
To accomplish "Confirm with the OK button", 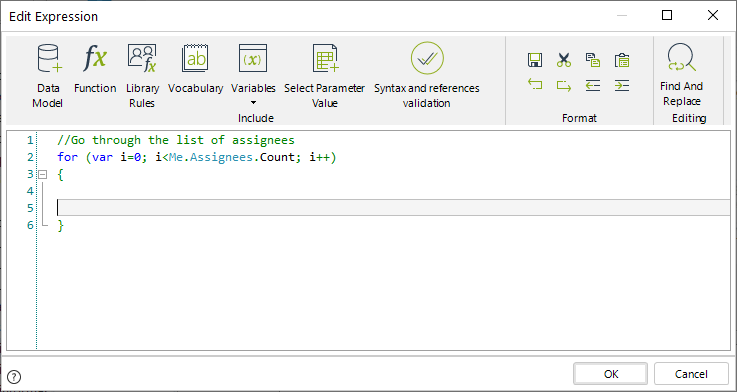I will (x=611, y=374).
